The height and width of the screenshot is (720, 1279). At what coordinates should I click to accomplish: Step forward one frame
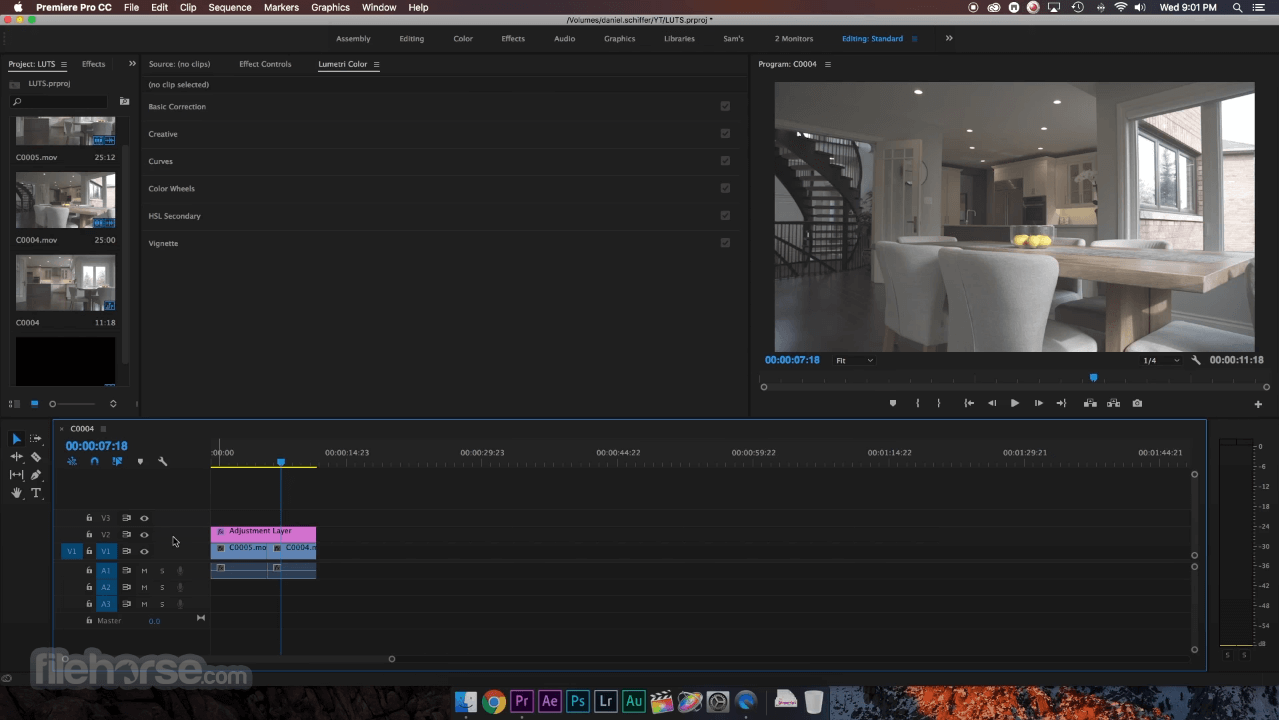(1038, 403)
